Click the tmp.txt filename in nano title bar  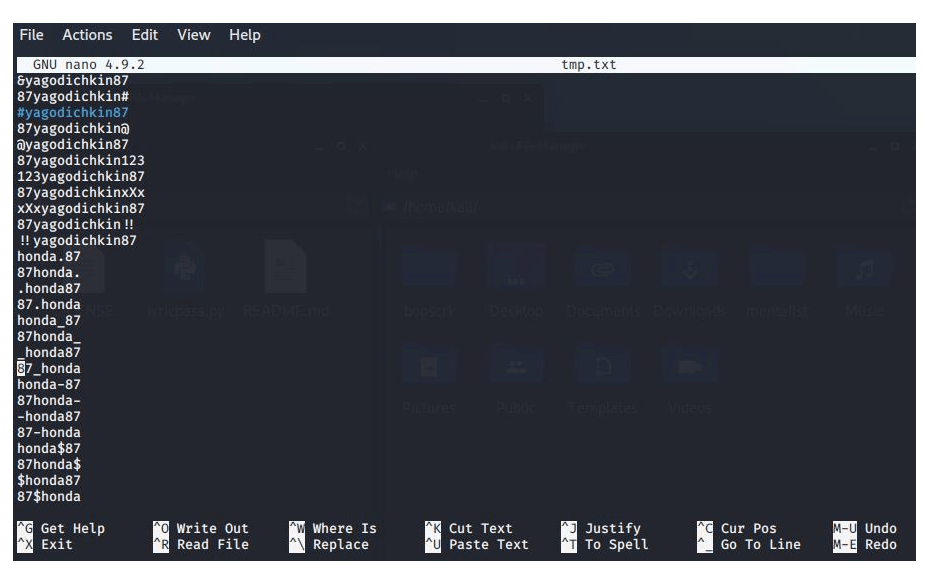(x=589, y=65)
